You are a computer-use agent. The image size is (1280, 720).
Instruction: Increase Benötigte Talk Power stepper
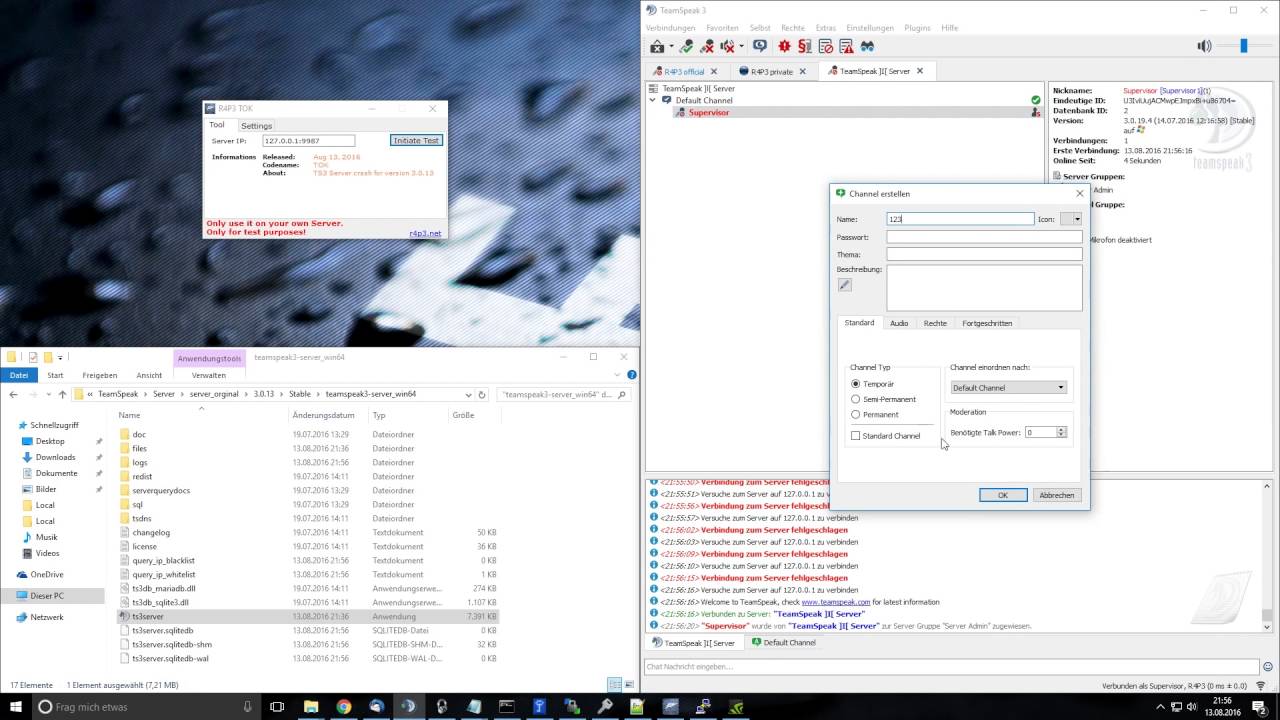1061,429
